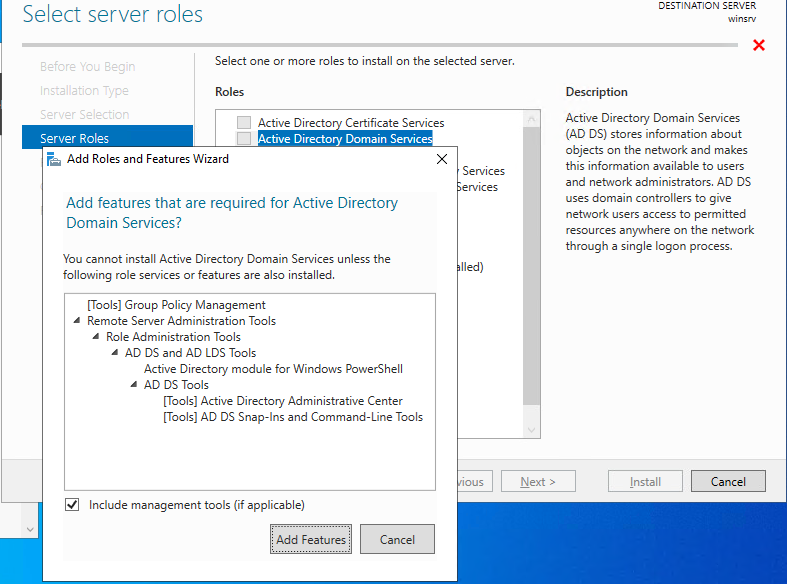
Task: Open the Server Roles wizard step
Action: [75, 138]
